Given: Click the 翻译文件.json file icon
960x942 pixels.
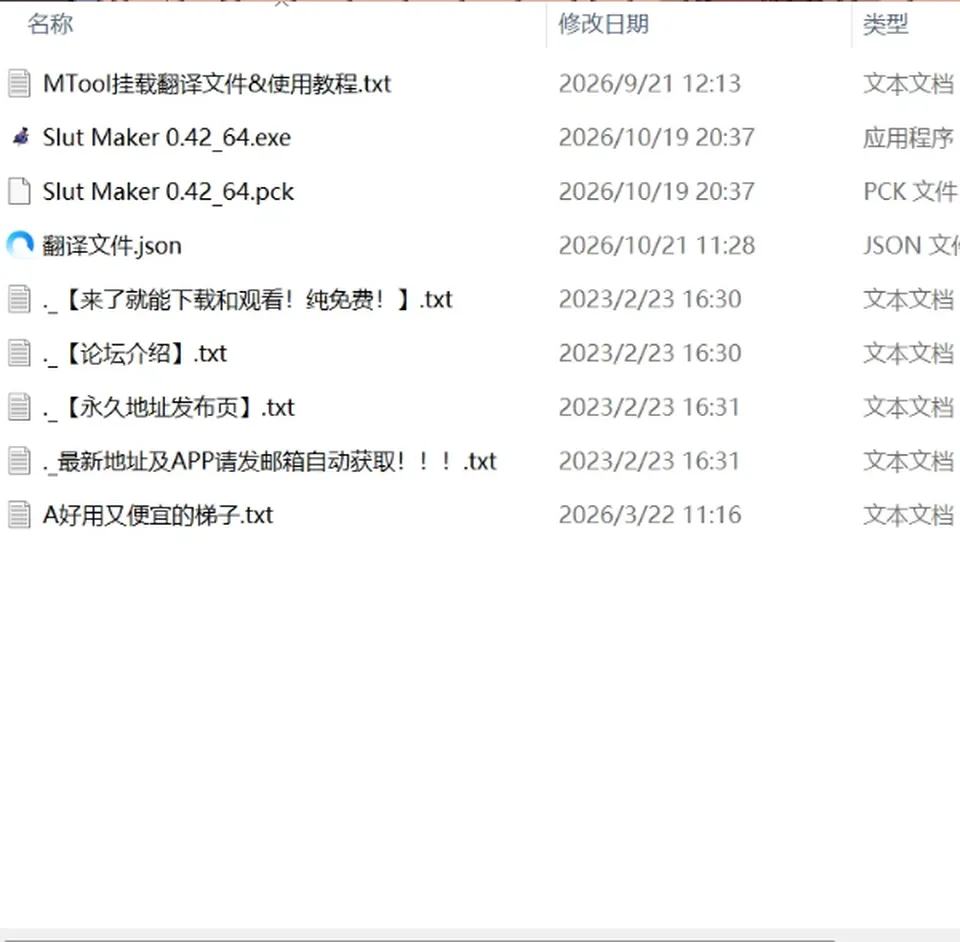Looking at the screenshot, I should coord(20,245).
